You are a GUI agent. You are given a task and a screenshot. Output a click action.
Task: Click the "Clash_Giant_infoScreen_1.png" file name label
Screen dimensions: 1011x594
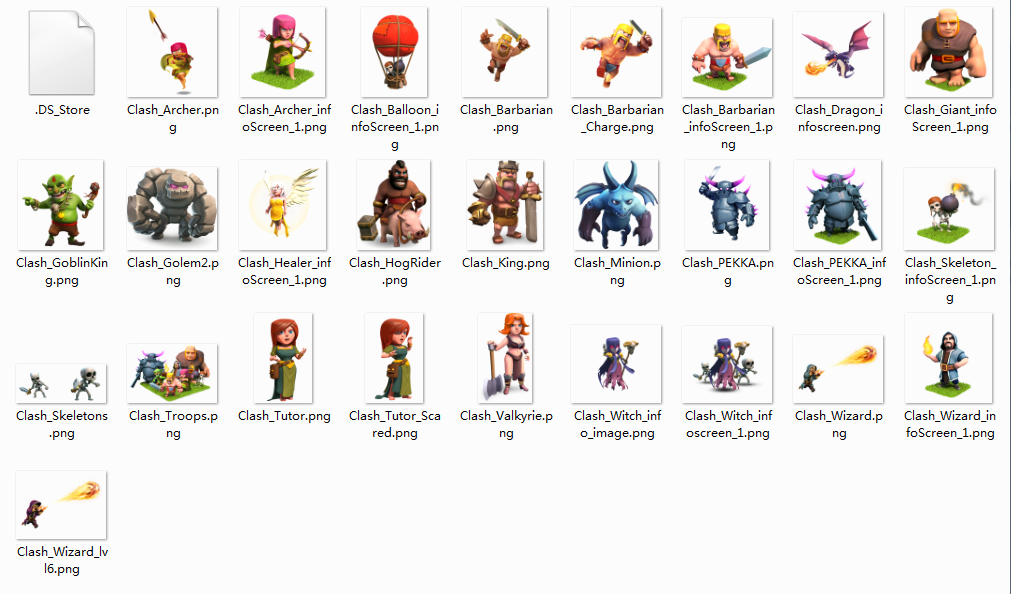950,119
